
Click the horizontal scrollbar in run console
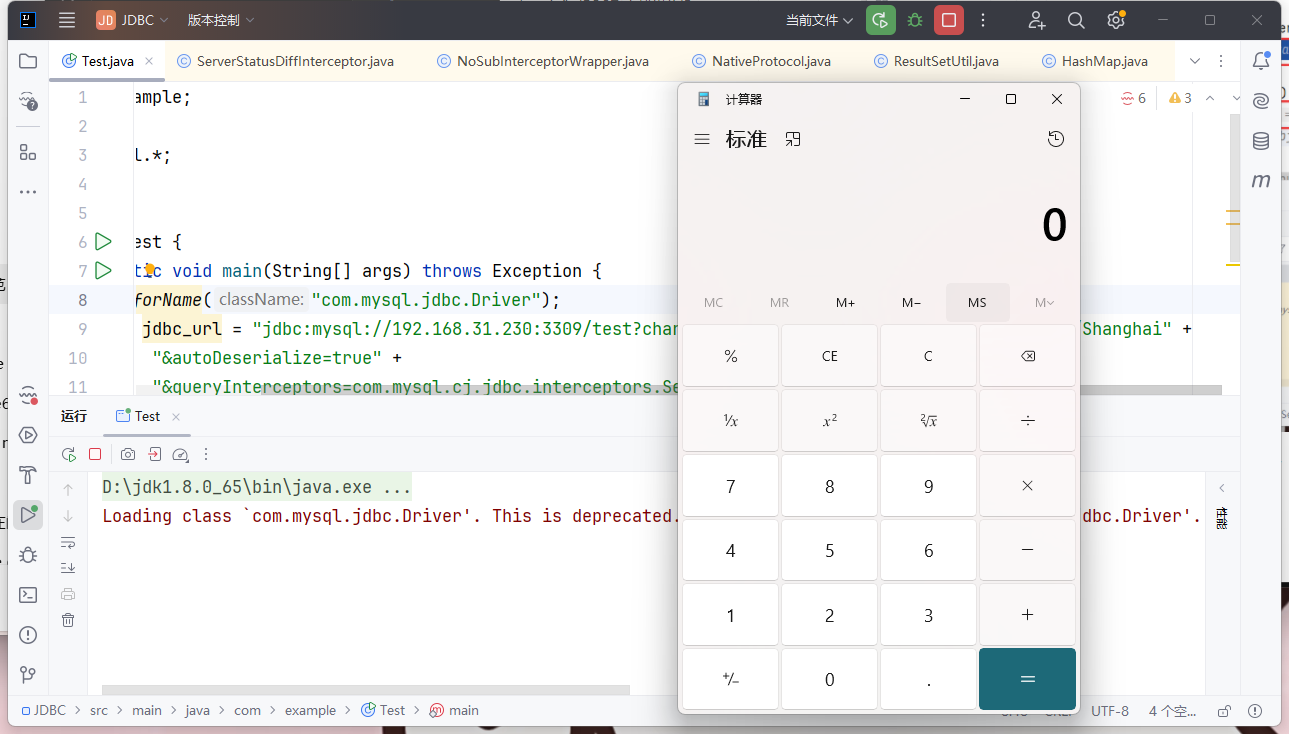pyautogui.click(x=366, y=690)
